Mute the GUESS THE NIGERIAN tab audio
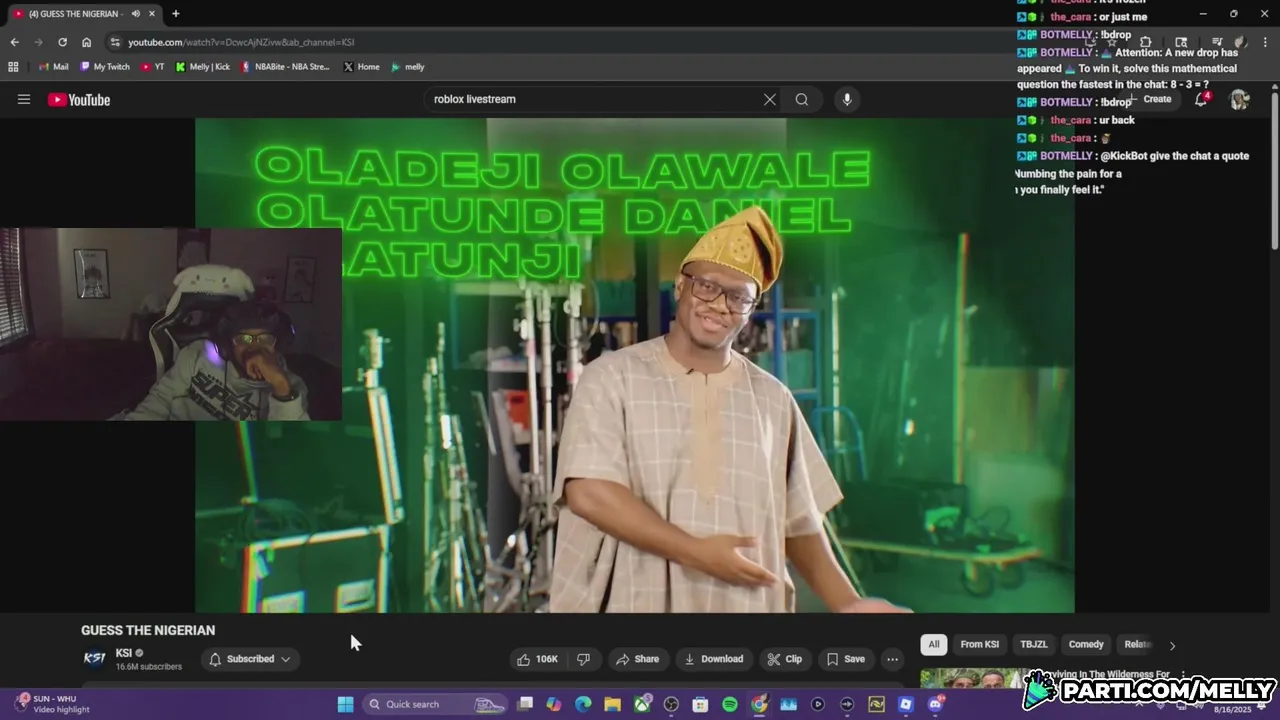 pos(136,14)
